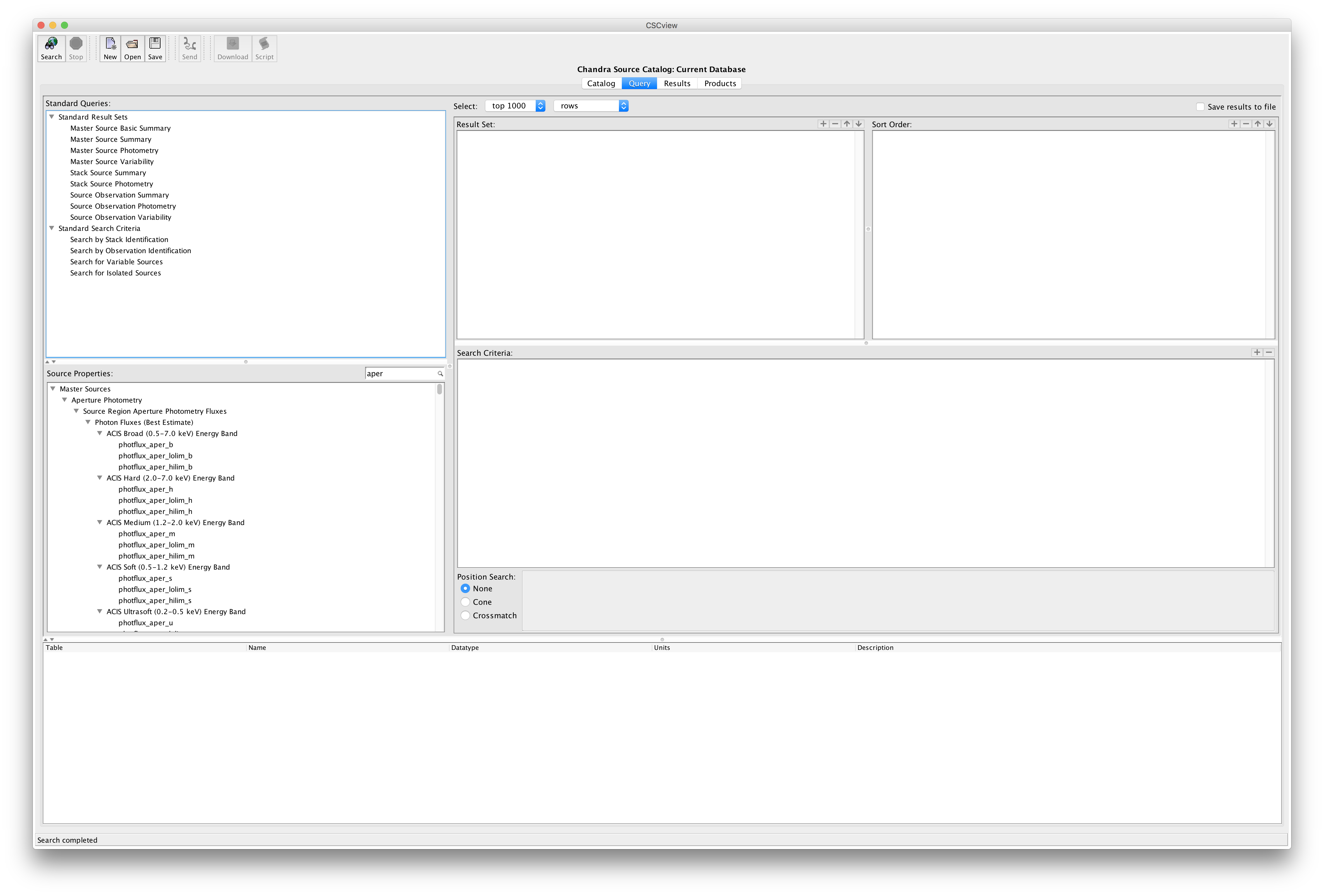Screen dimensions: 1324x896
Task: Collapse ACIS Hard Energy Band node
Action: coord(100,478)
